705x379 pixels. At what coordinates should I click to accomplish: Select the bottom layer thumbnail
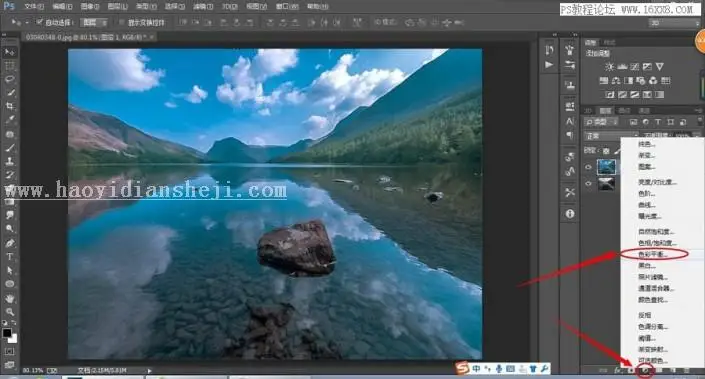pyautogui.click(x=606, y=183)
